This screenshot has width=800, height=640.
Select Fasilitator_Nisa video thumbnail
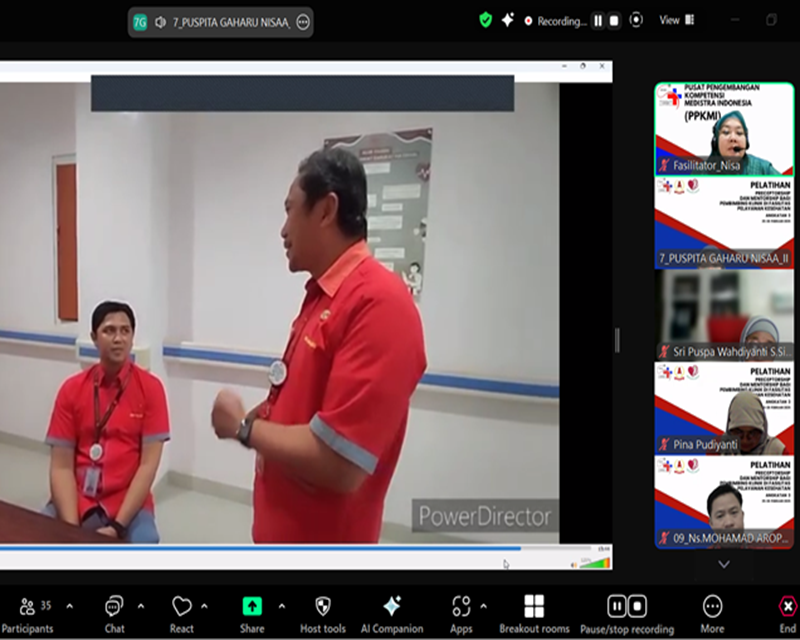(724, 128)
